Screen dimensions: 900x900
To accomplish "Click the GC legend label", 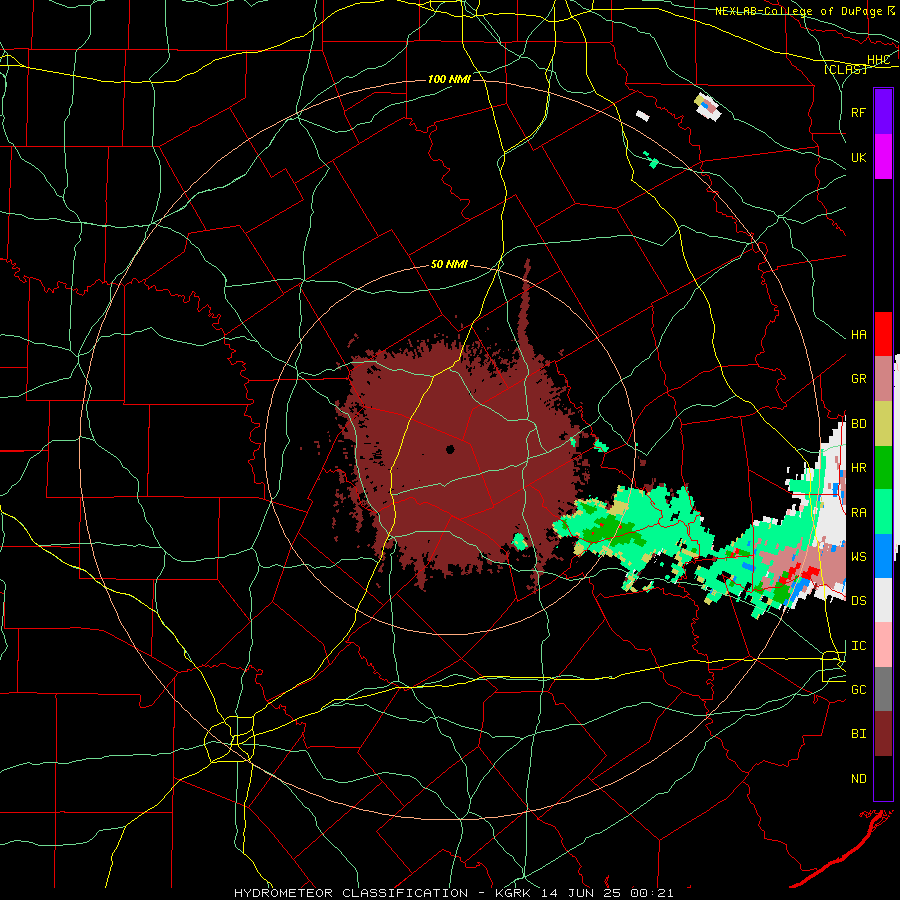I will 858,690.
